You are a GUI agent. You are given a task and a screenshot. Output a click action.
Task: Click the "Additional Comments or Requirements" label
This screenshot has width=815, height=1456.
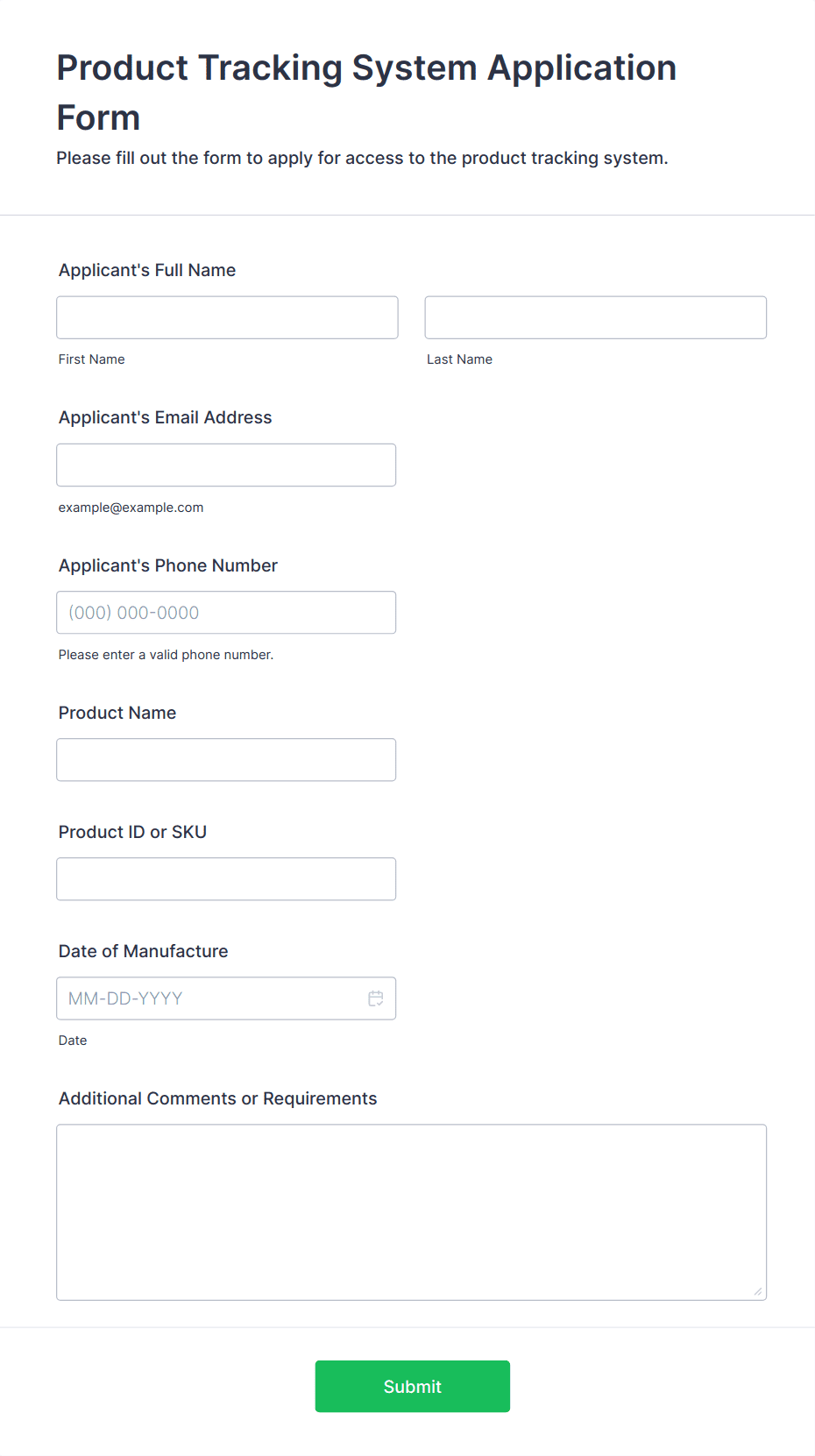coord(217,1098)
